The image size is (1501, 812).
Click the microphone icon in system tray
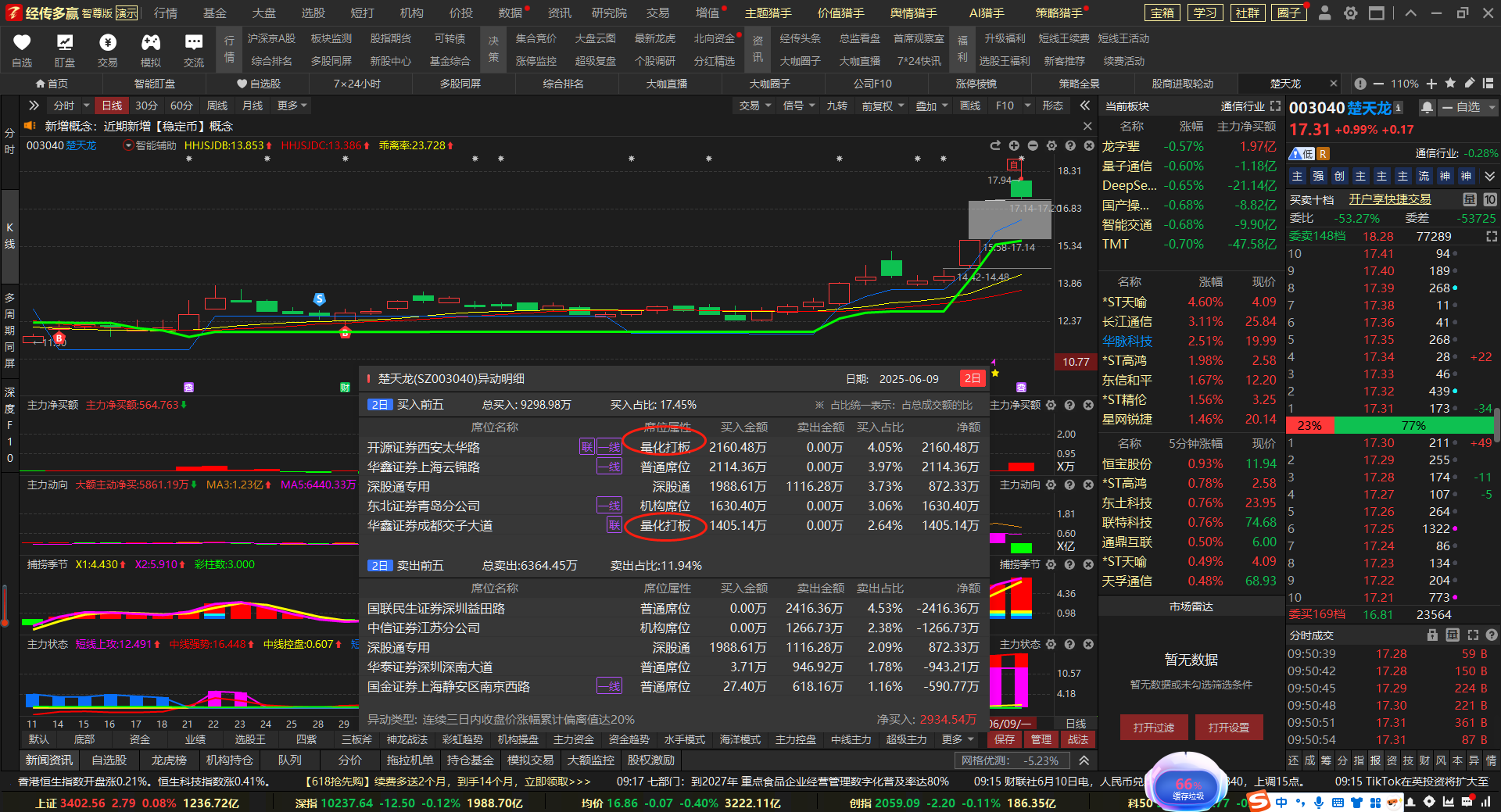[1319, 803]
